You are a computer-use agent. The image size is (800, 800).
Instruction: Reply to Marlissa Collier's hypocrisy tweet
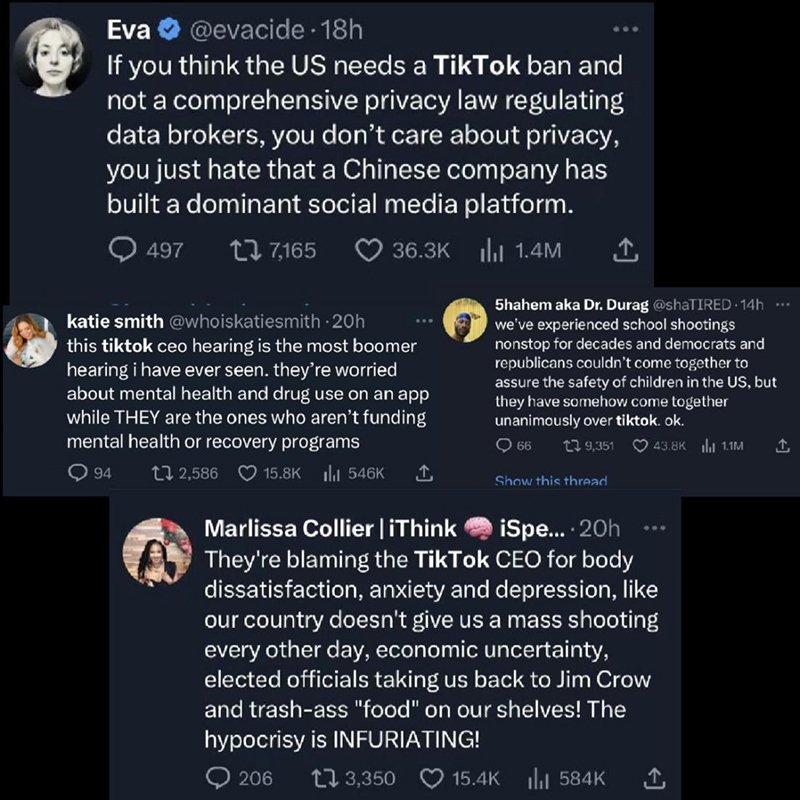(x=217, y=777)
